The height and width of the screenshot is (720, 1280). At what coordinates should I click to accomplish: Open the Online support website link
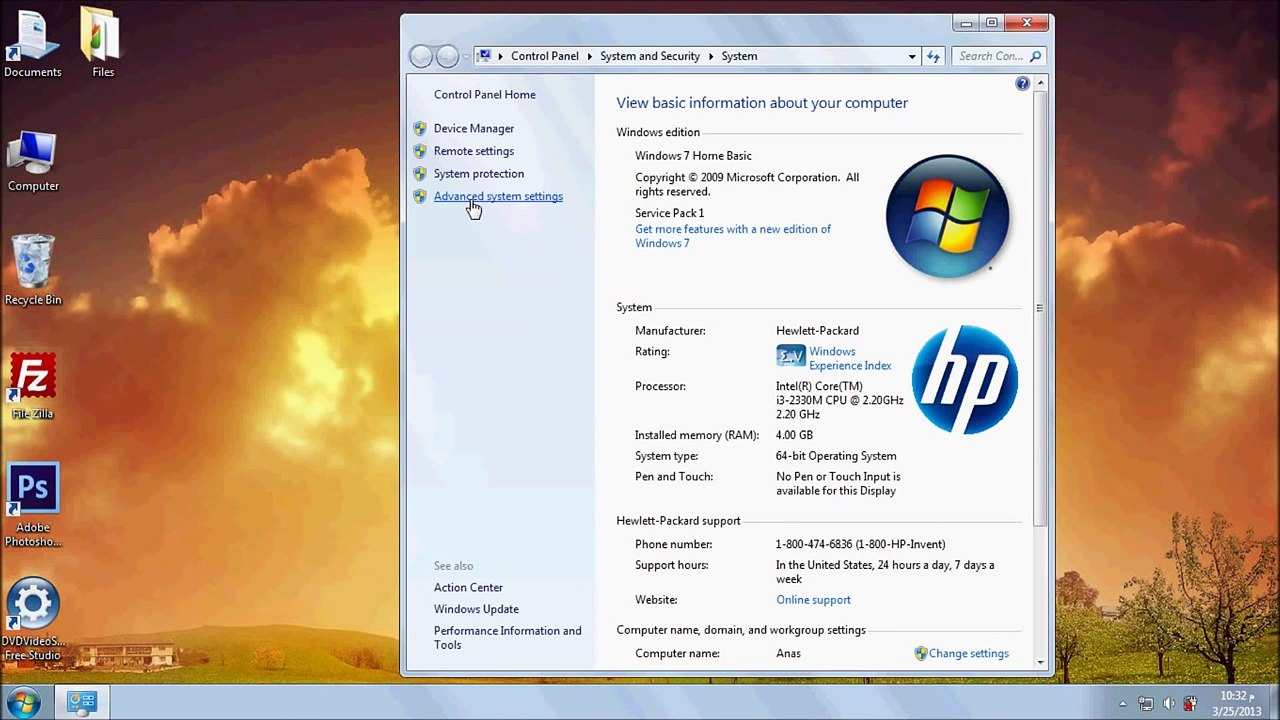[x=813, y=600]
